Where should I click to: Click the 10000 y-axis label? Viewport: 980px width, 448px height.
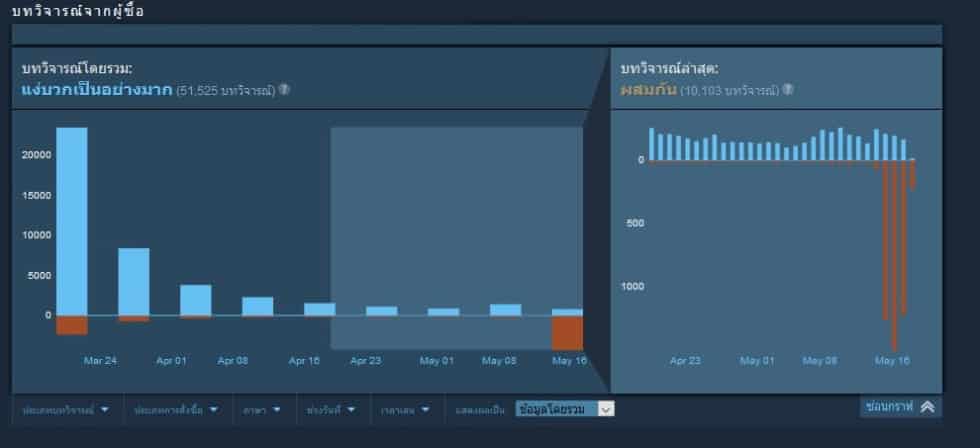click(x=36, y=235)
